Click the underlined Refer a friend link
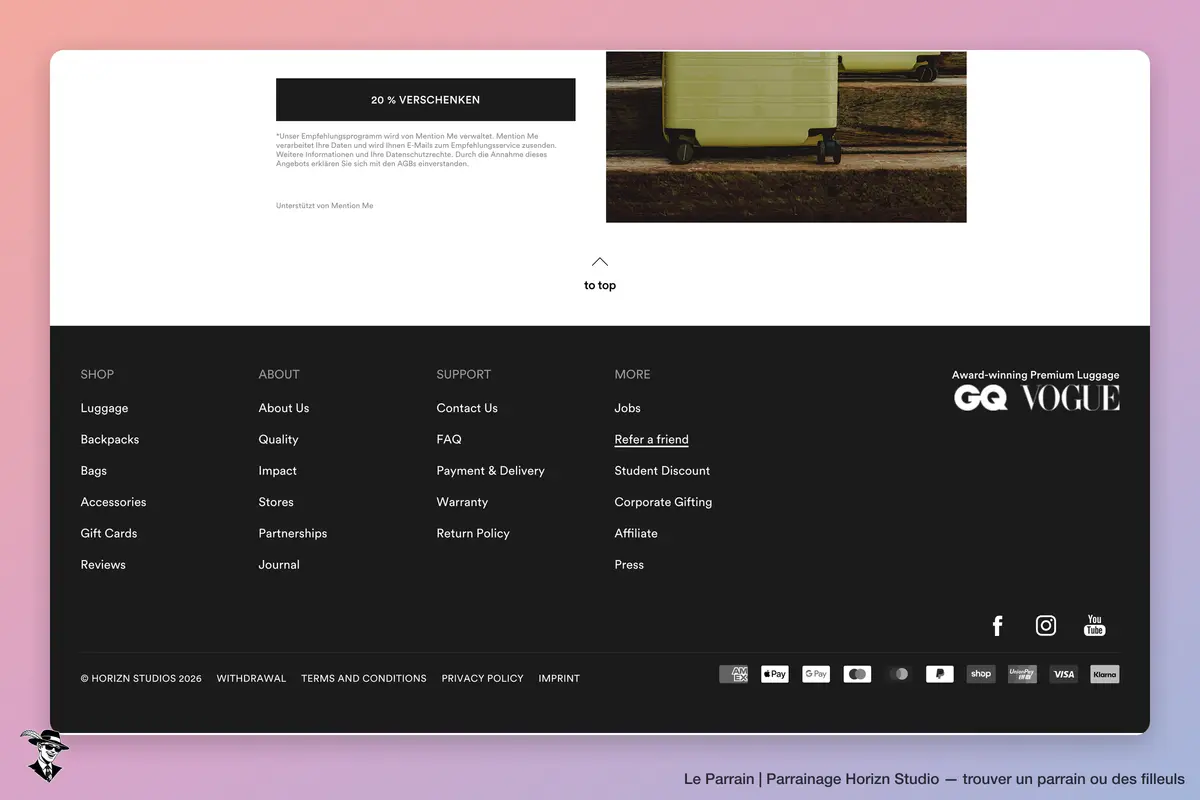 coord(652,439)
